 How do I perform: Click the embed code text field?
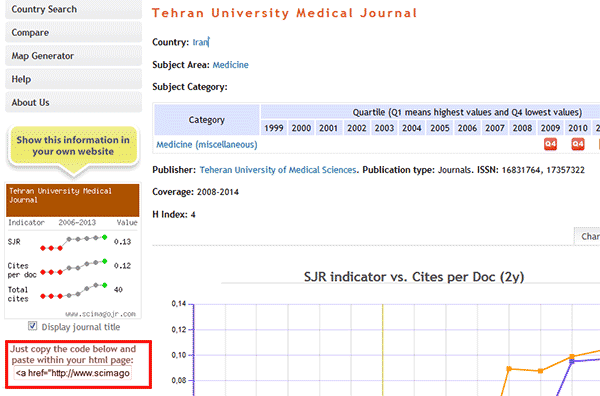coord(73,373)
